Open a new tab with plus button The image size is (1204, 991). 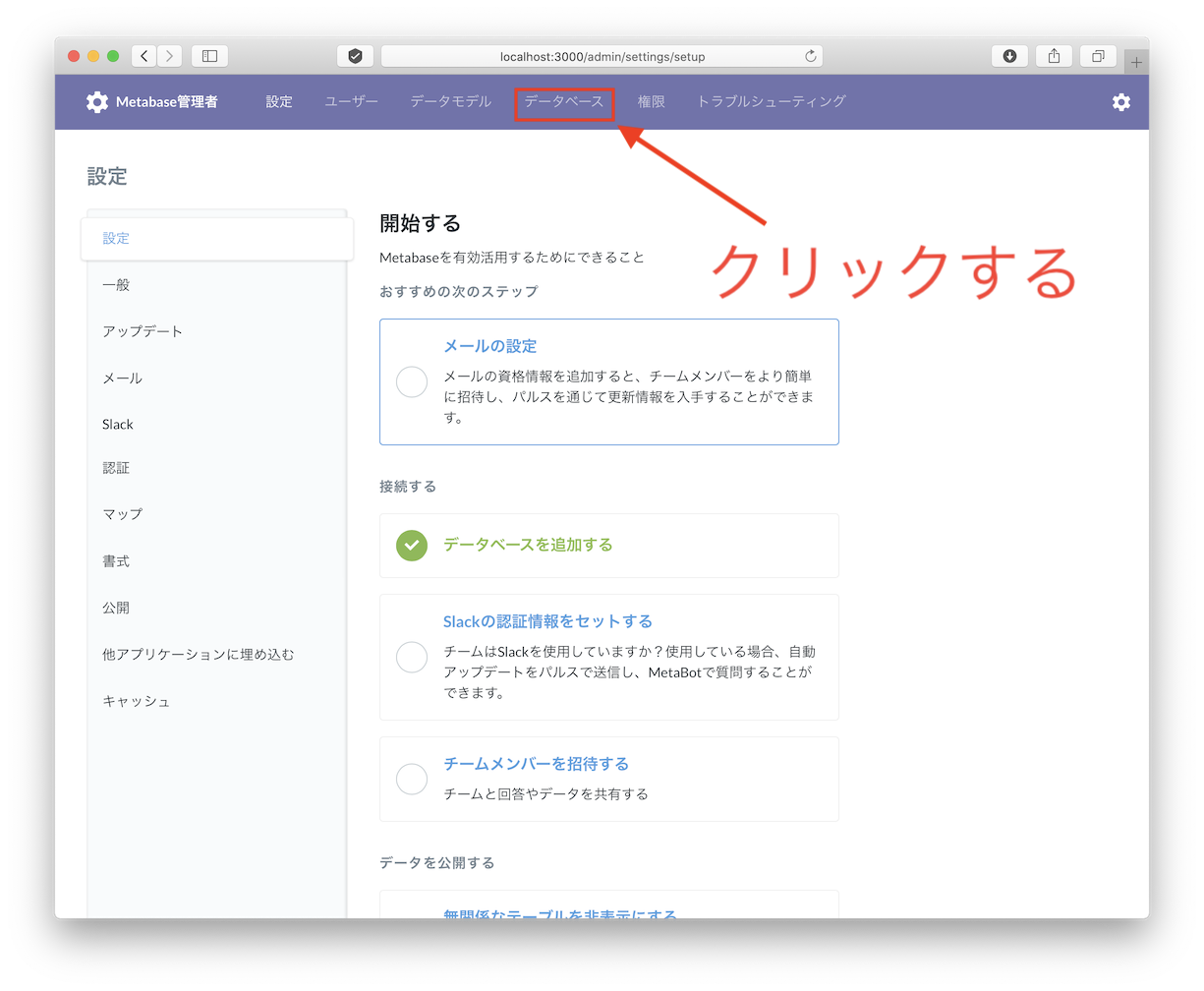tap(1136, 61)
